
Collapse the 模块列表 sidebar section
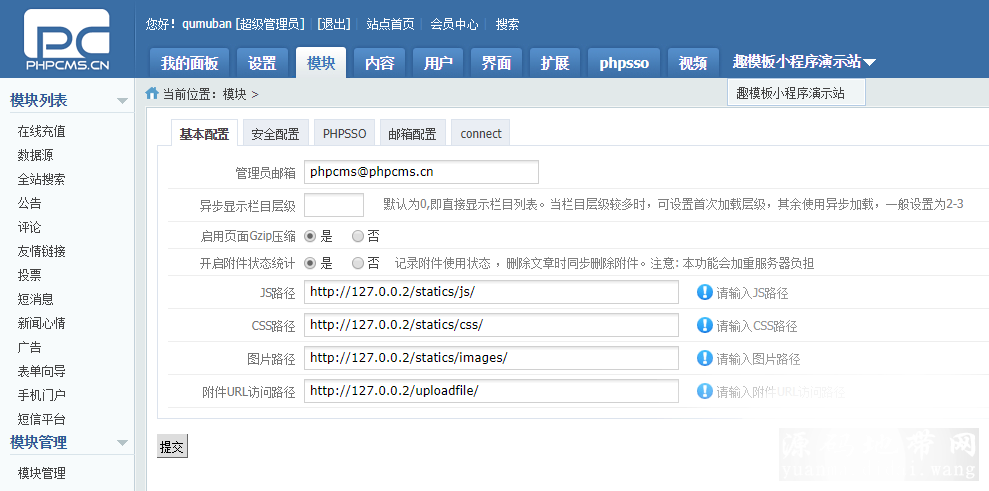[122, 101]
